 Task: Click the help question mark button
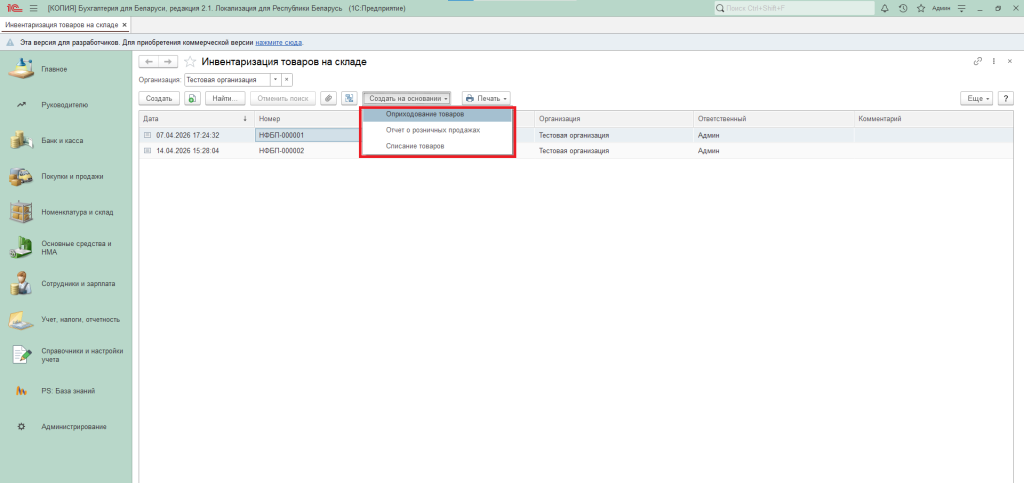click(1006, 99)
